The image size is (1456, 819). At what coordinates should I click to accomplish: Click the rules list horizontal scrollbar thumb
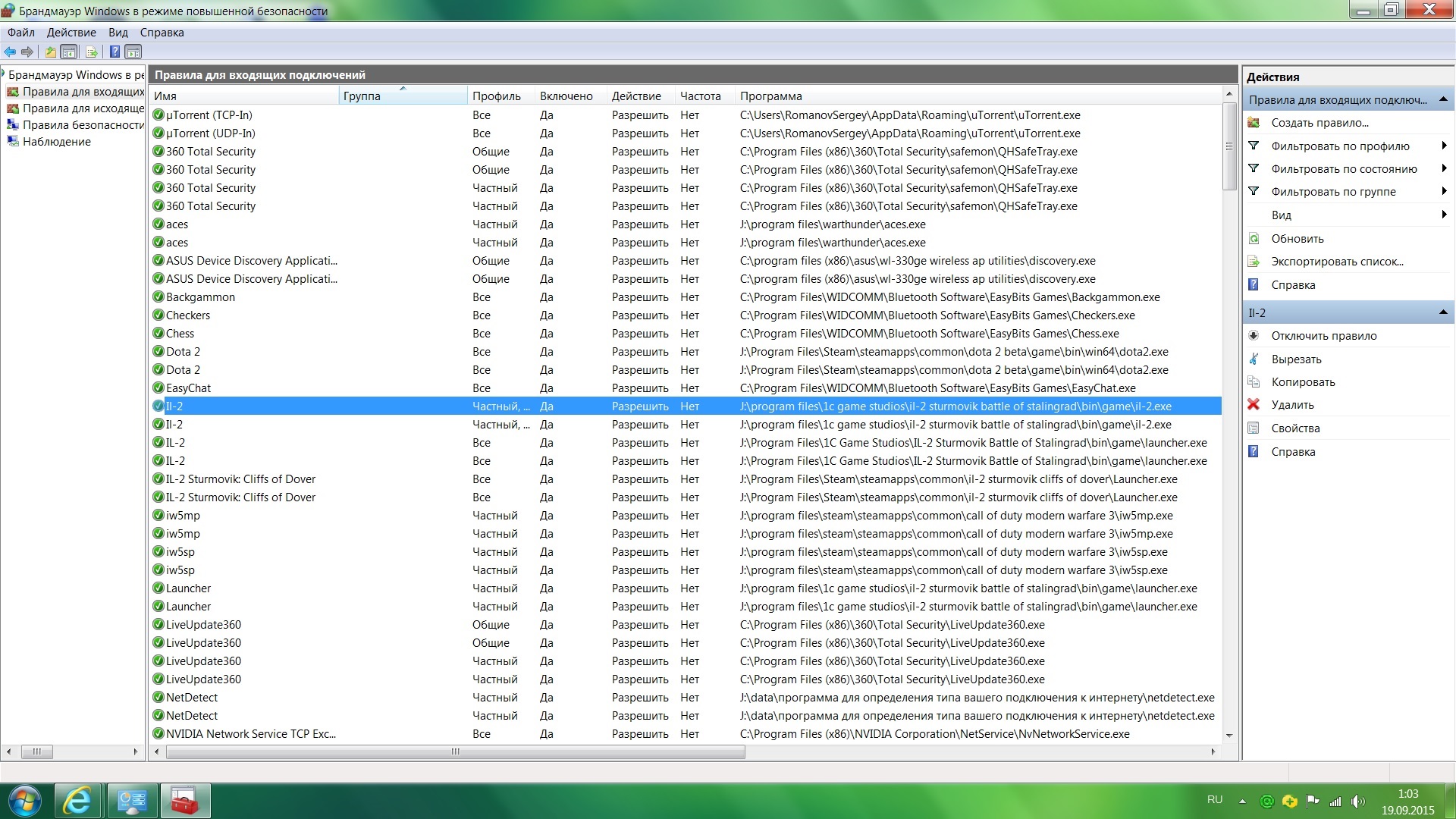pyautogui.click(x=455, y=752)
